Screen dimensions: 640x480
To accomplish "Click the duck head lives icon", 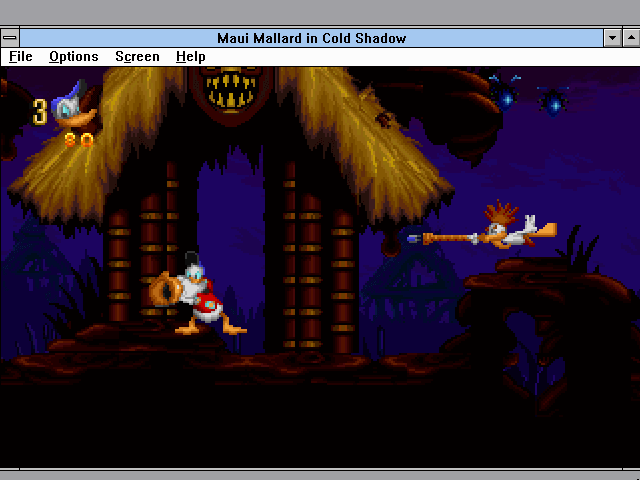I will [x=73, y=105].
